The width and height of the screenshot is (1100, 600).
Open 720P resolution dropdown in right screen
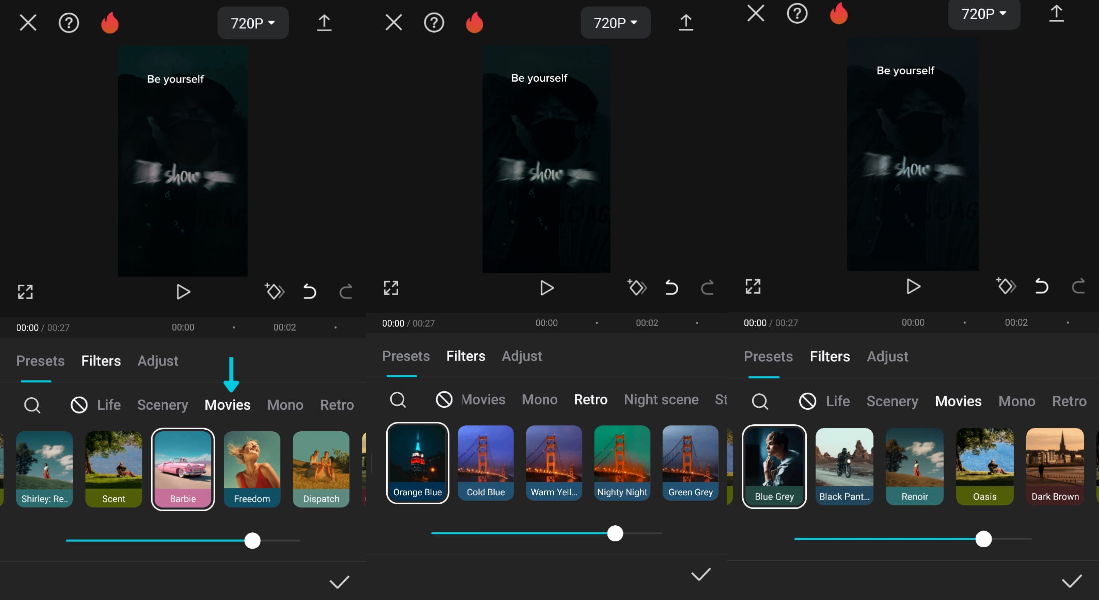pos(984,14)
